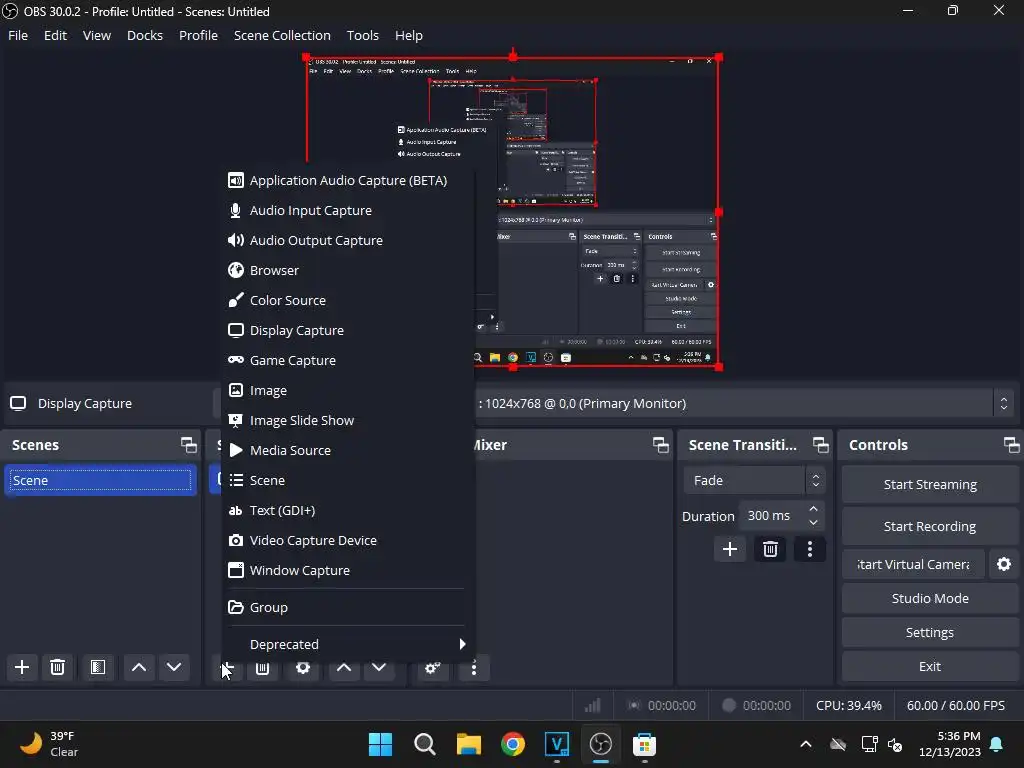Add a new scene with plus icon

pos(22,667)
